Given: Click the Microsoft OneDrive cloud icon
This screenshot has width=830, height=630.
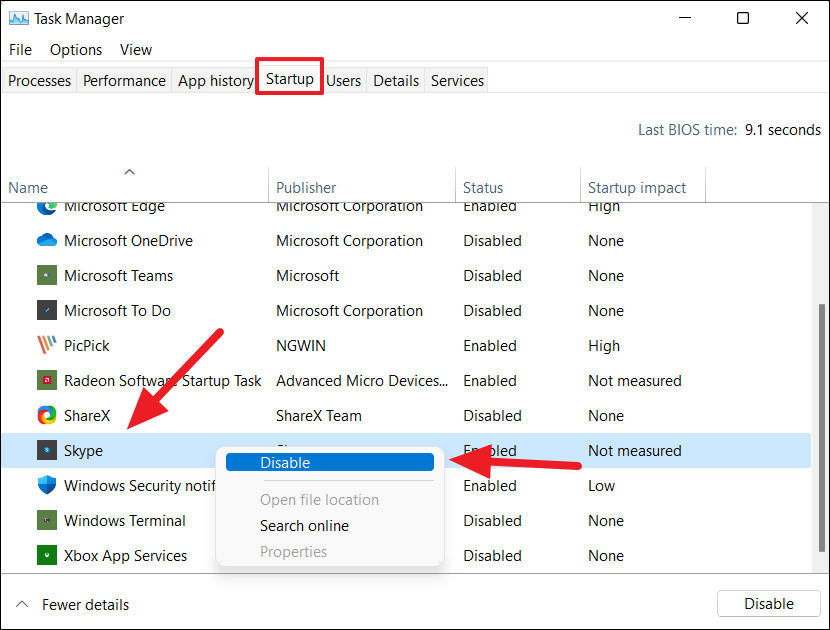Looking at the screenshot, I should pyautogui.click(x=47, y=240).
